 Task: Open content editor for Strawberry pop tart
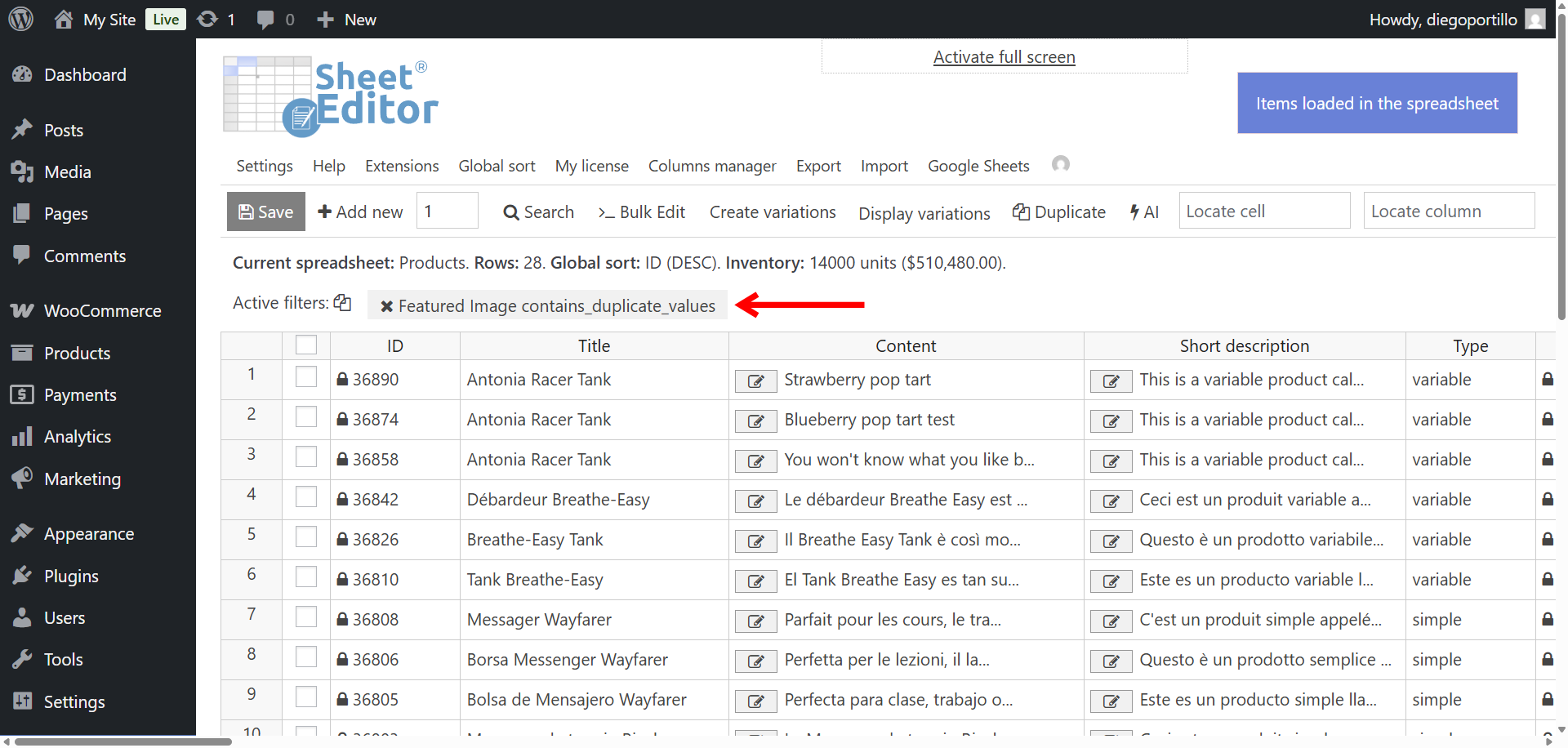click(x=755, y=381)
